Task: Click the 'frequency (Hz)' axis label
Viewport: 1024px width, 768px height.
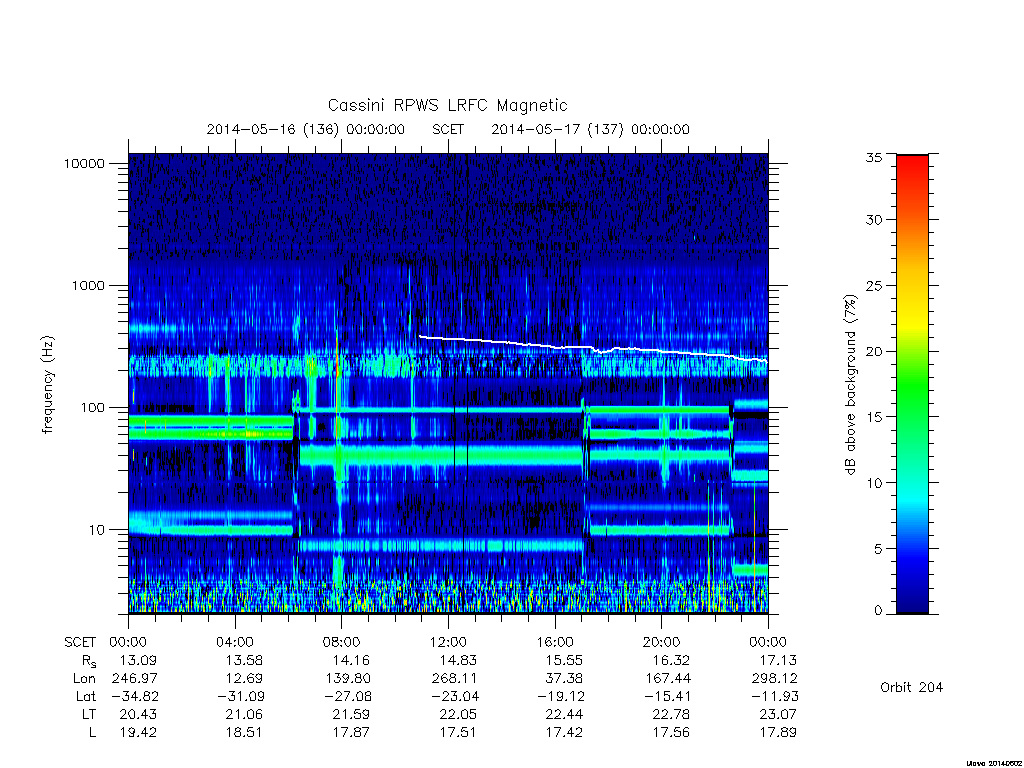Action: (48, 385)
